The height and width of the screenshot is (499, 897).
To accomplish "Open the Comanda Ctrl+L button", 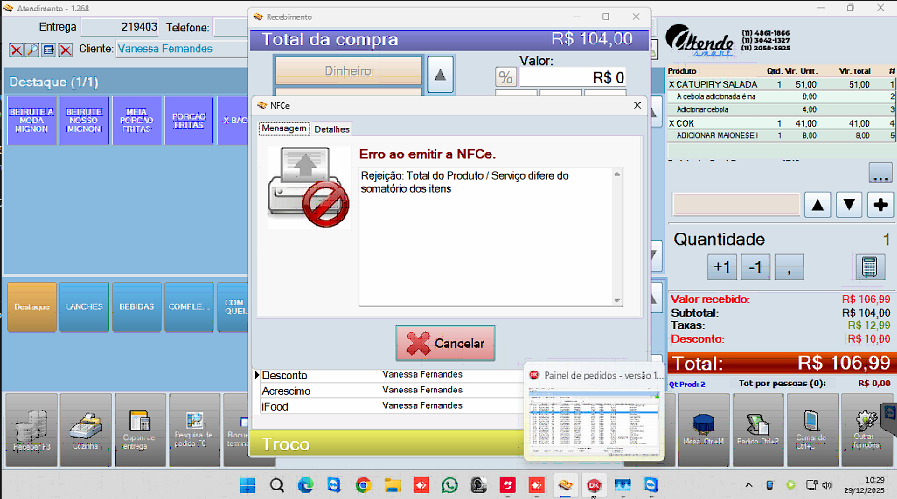I will pos(811,429).
